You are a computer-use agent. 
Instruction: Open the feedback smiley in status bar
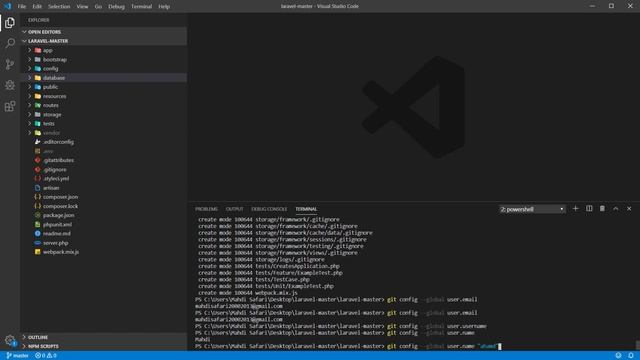[x=618, y=356]
